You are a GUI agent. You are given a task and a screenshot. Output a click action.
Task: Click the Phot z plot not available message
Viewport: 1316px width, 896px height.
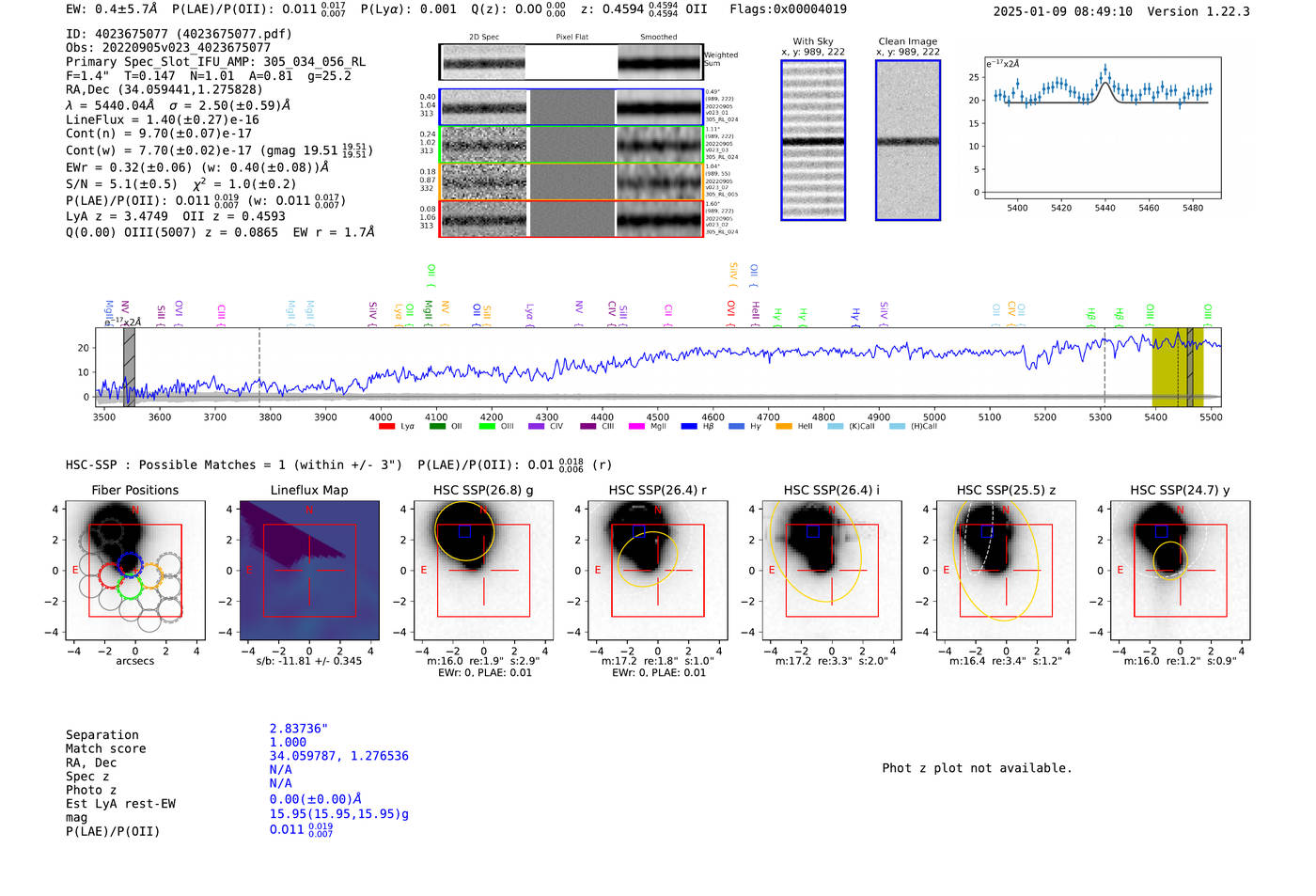pyautogui.click(x=977, y=768)
